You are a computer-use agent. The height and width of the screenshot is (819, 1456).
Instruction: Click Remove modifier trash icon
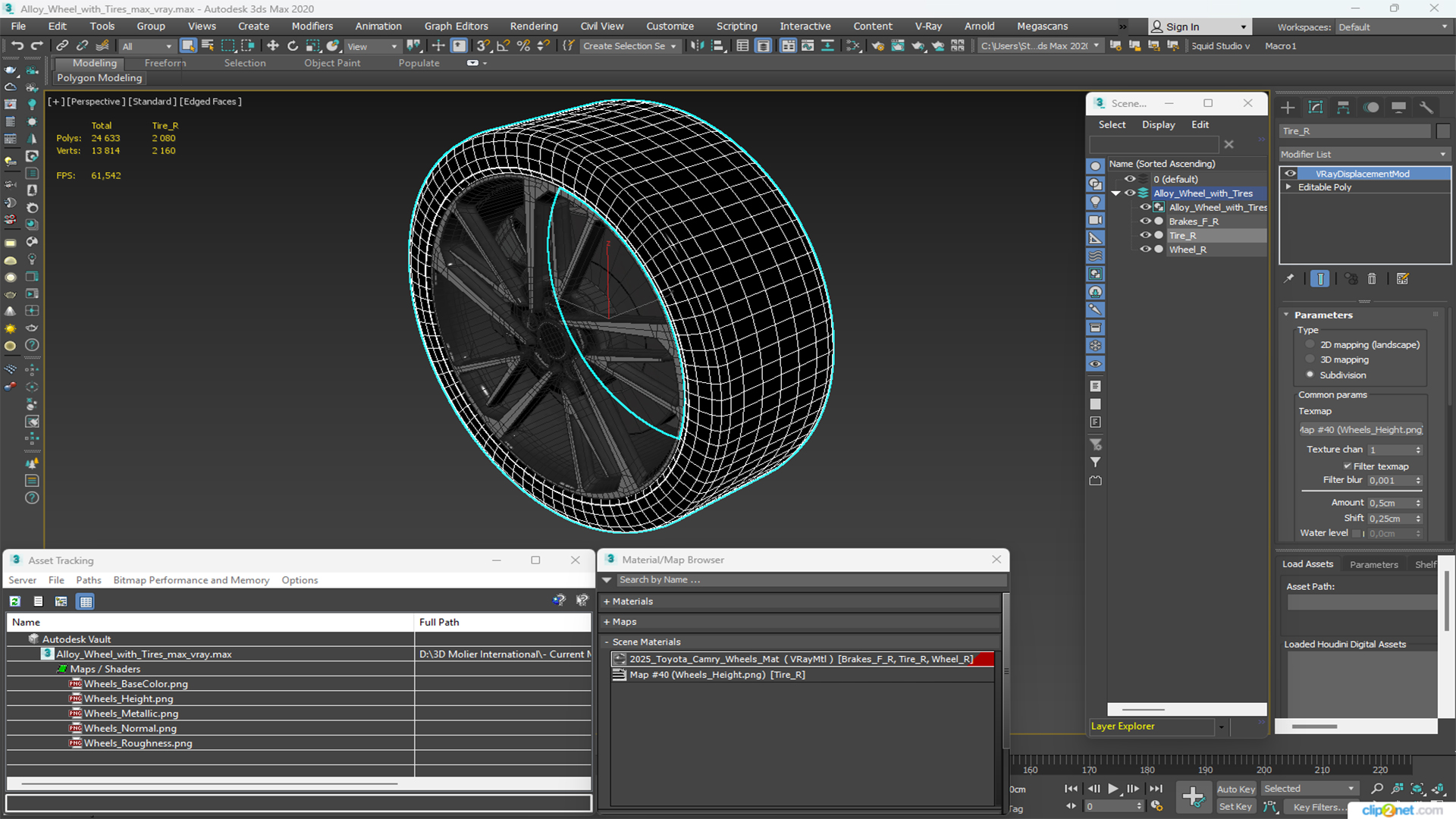coord(1372,279)
